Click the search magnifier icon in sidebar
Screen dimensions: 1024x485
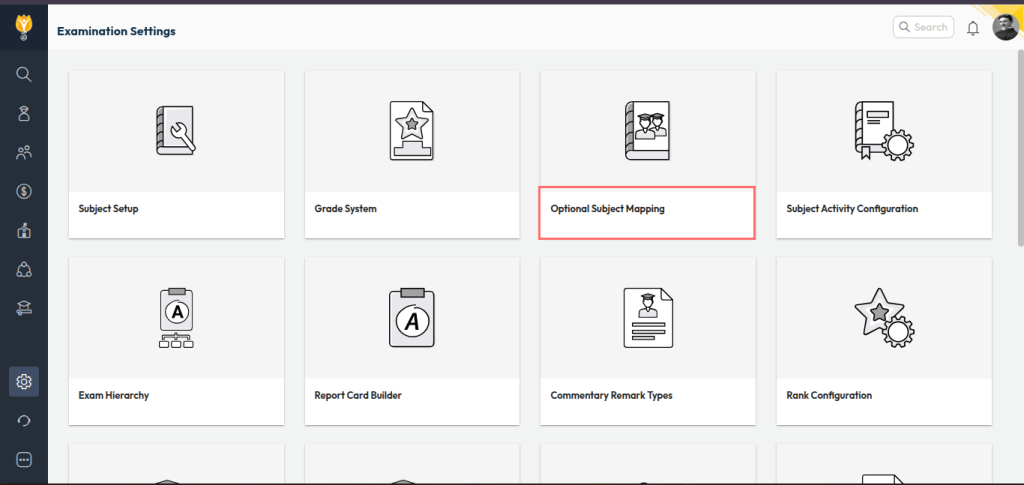click(24, 74)
